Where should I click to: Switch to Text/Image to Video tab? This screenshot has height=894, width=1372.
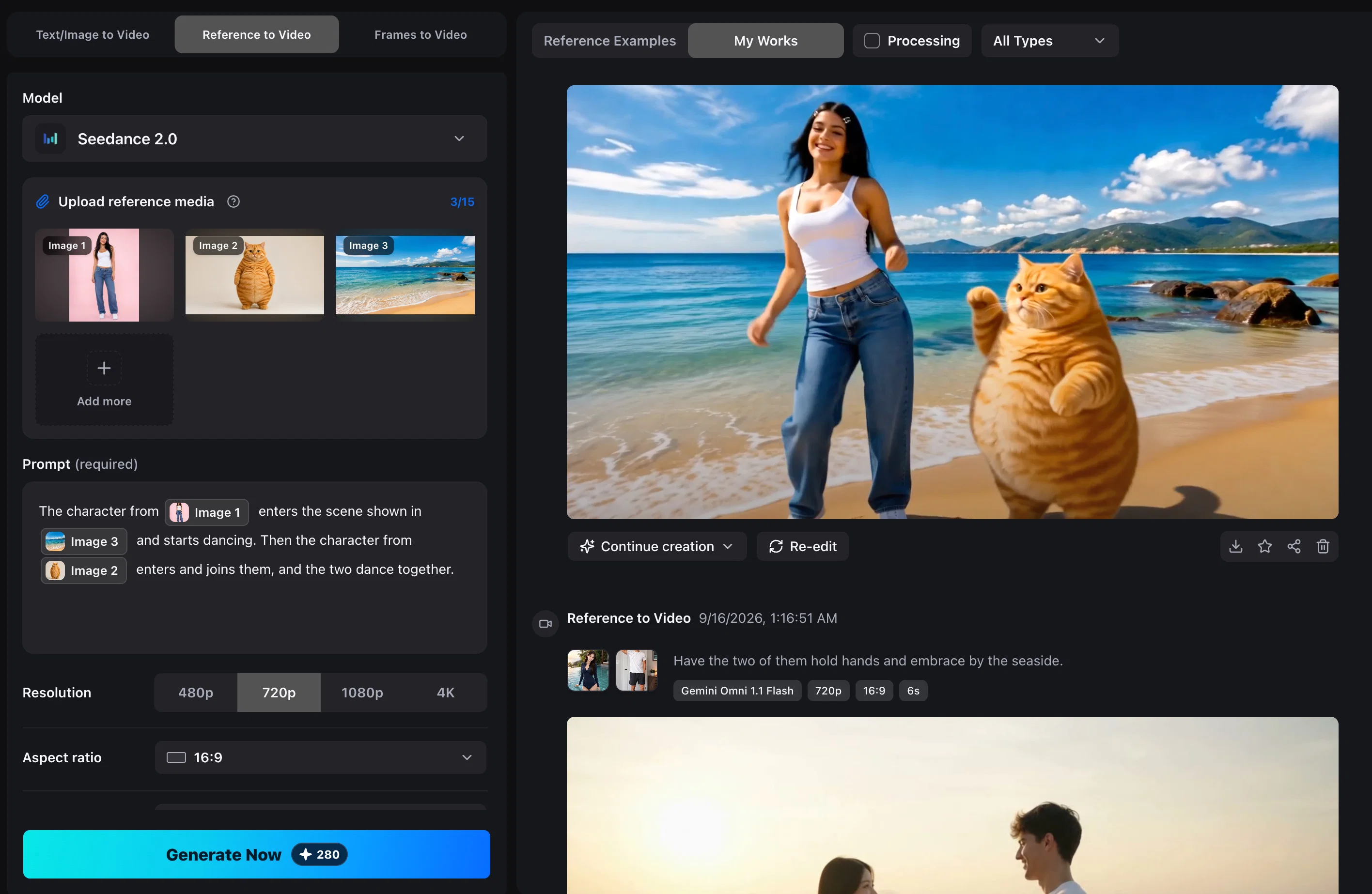coord(92,34)
